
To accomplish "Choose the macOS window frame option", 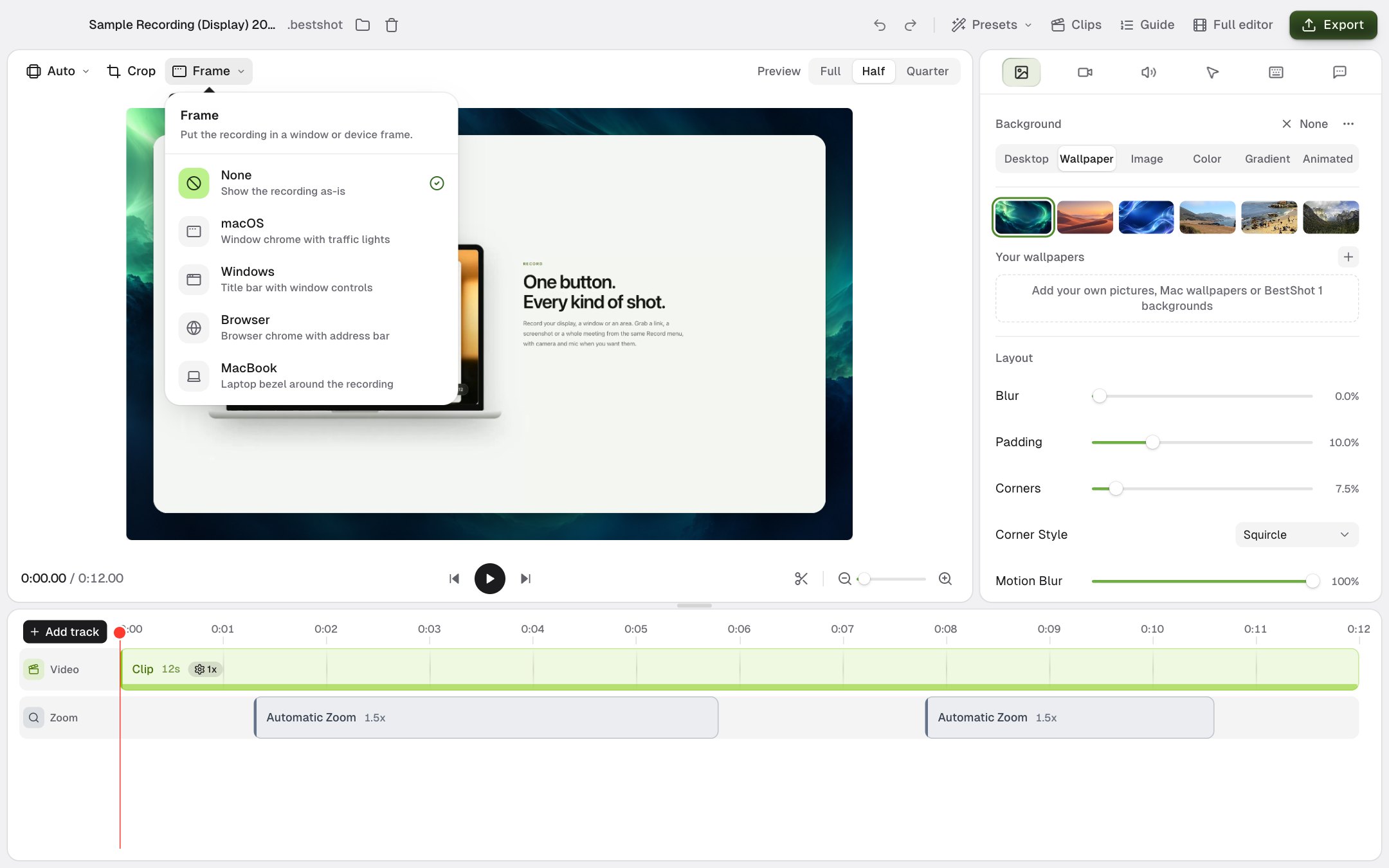I will [311, 231].
